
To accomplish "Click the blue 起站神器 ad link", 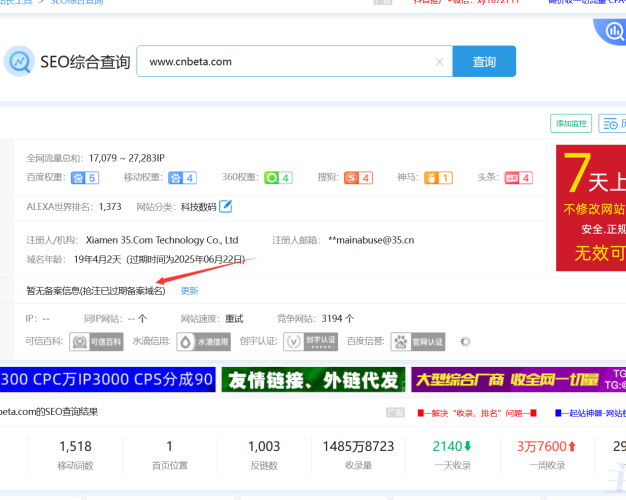I will coord(590,413).
